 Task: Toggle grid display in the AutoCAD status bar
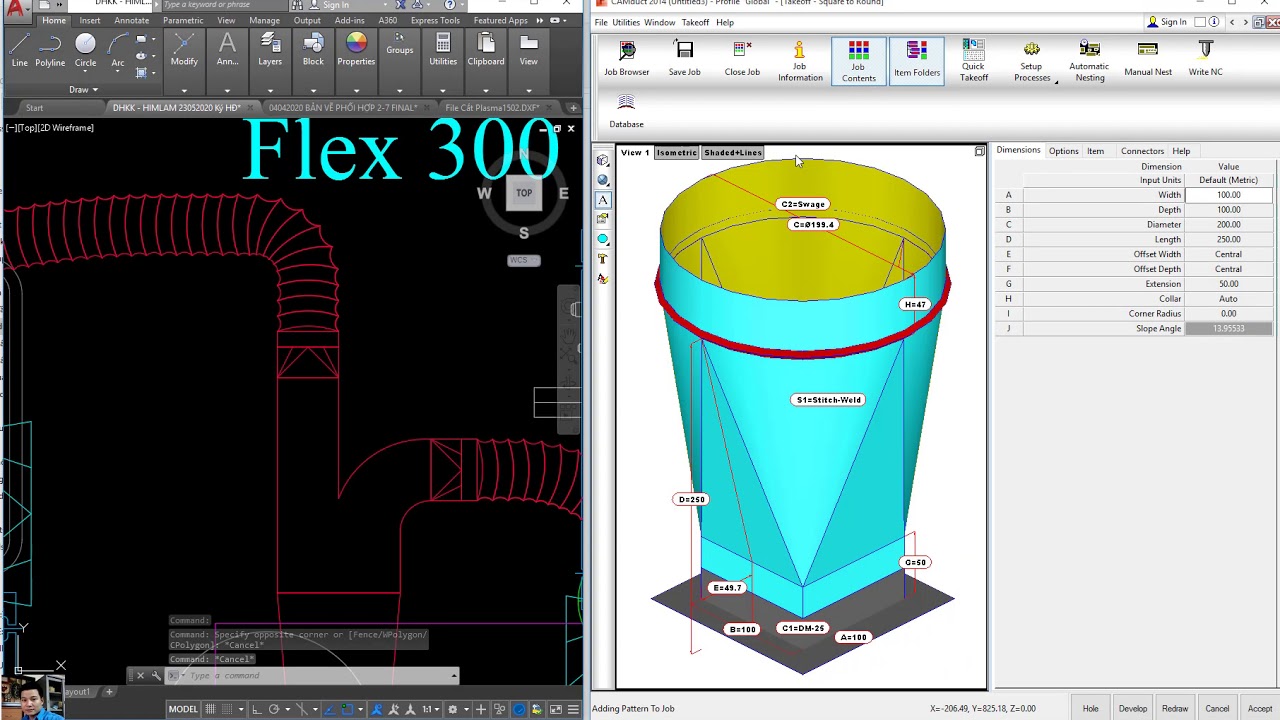pyautogui.click(x=211, y=709)
